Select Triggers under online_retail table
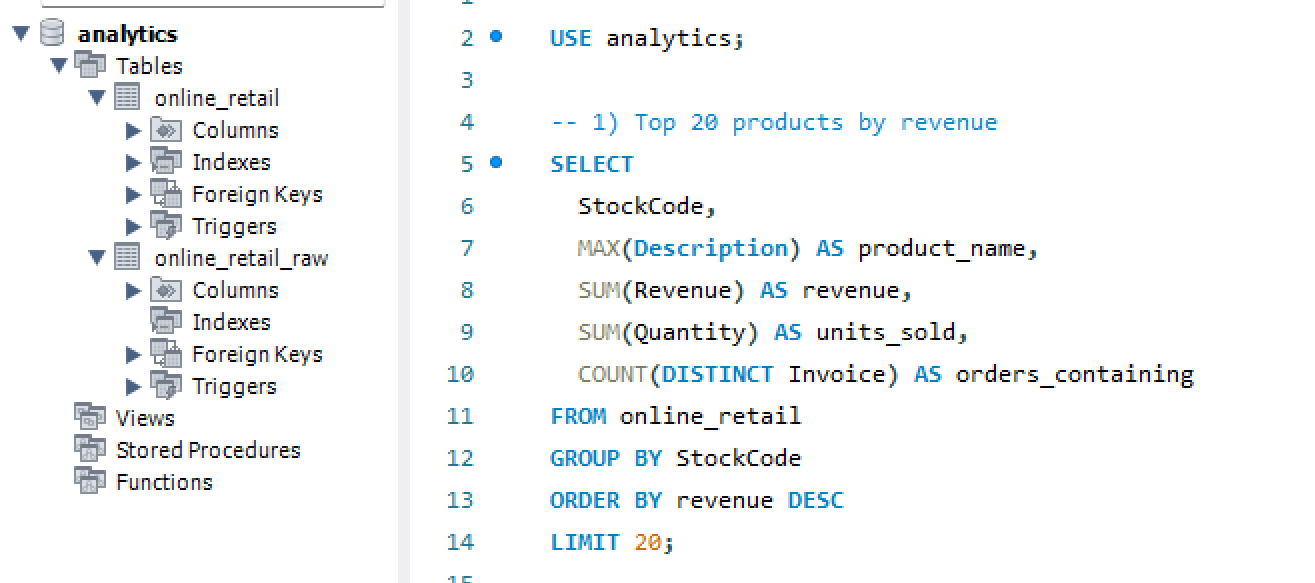The image size is (1315, 583). tap(234, 226)
